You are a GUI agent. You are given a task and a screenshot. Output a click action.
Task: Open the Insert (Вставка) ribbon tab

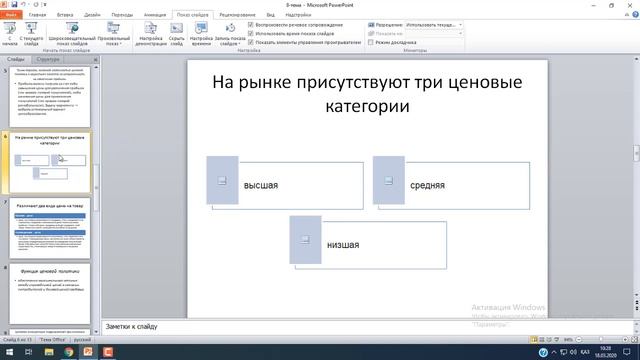tap(65, 15)
